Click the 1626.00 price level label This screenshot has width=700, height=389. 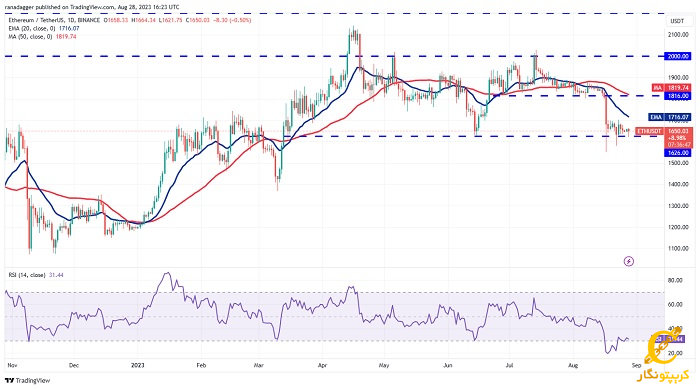(x=678, y=153)
